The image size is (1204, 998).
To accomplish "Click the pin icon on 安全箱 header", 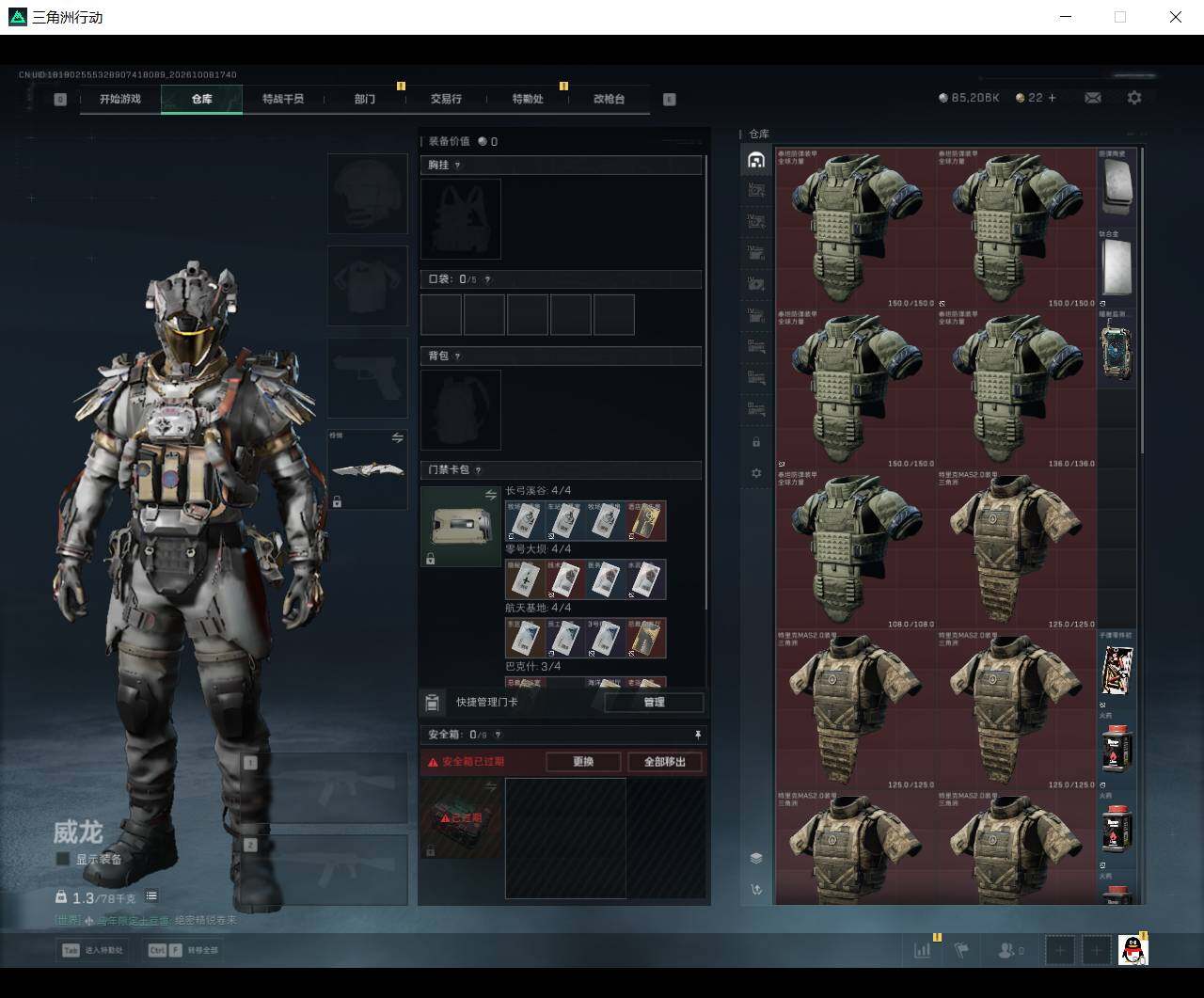I will tap(697, 735).
